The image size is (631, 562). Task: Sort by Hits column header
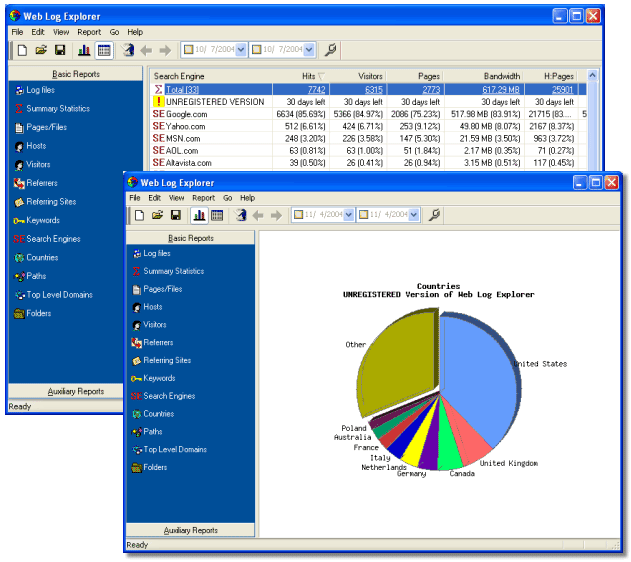(x=301, y=76)
